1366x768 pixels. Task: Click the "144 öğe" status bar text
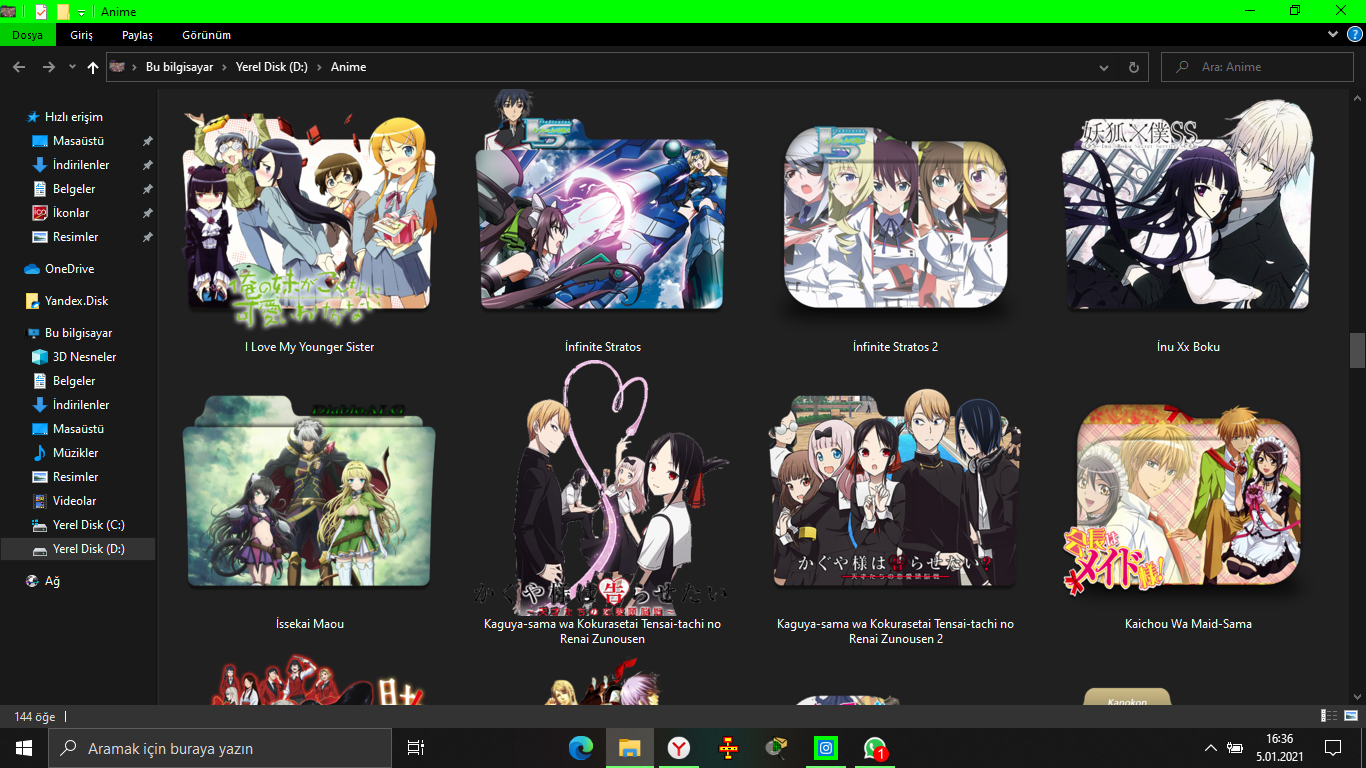35,717
